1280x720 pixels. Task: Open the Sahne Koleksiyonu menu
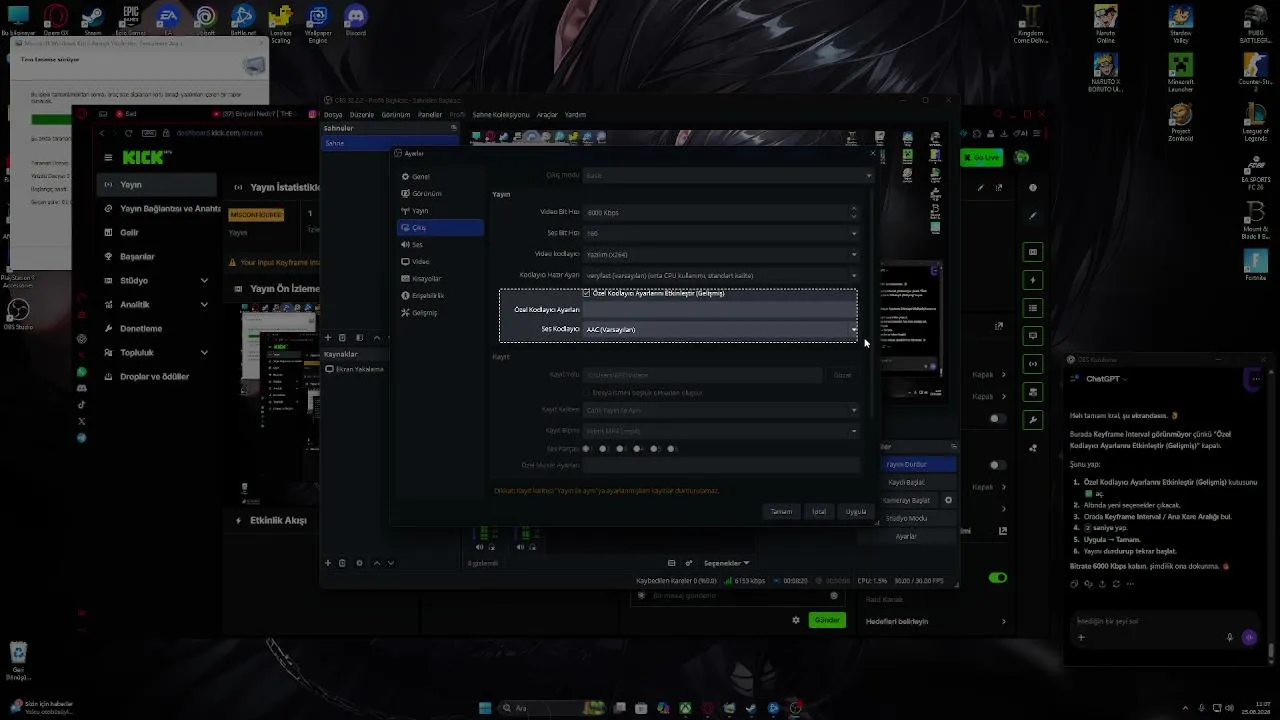501,115
